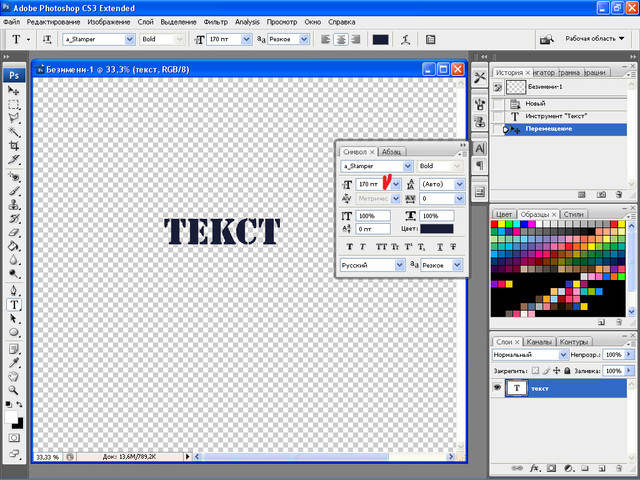
Task: Select the Ellipse shape tool
Action: [x=13, y=332]
